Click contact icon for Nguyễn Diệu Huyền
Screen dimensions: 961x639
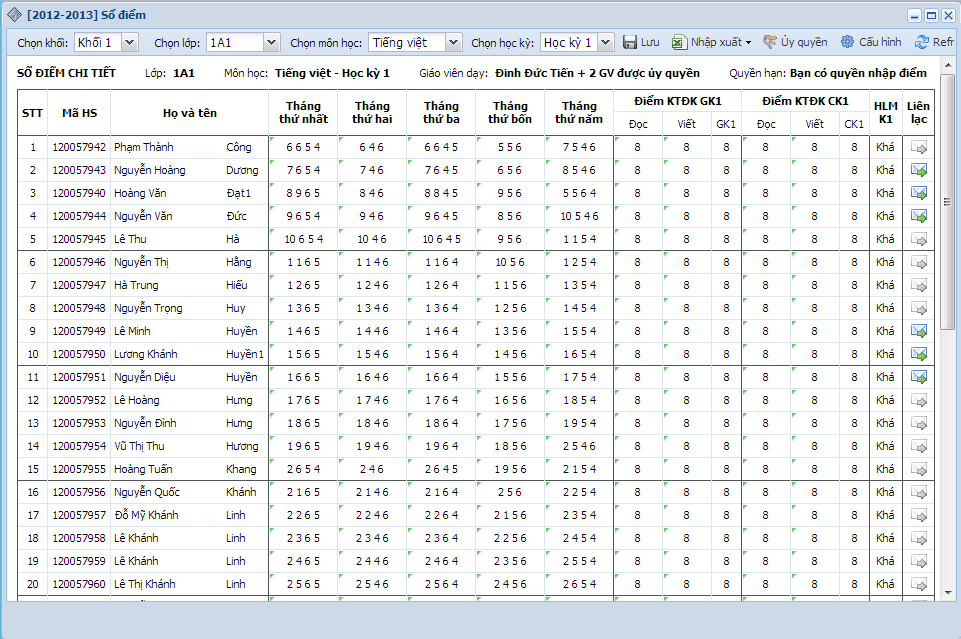(x=918, y=377)
